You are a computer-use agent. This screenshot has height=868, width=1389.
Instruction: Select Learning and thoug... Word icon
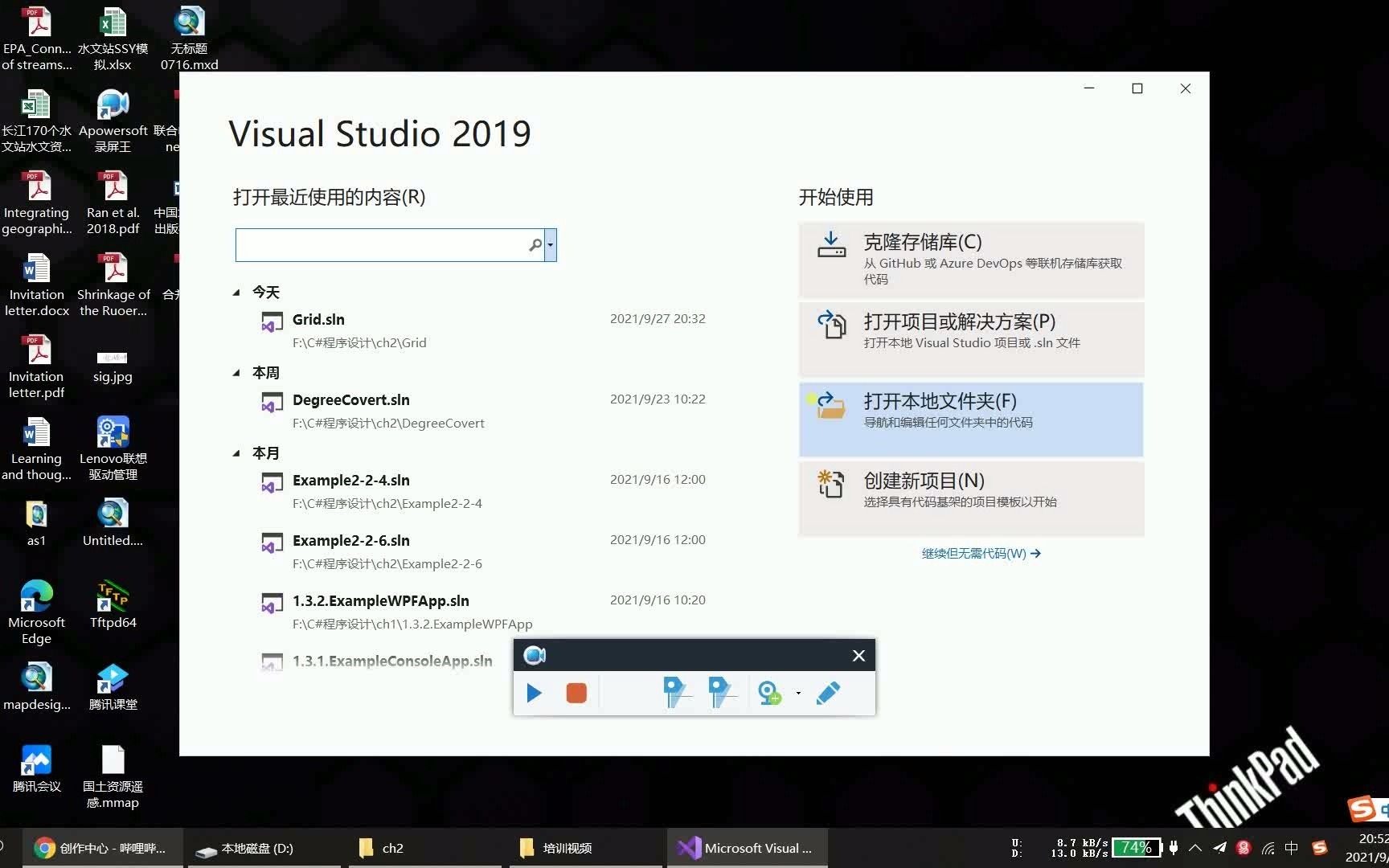click(x=36, y=448)
